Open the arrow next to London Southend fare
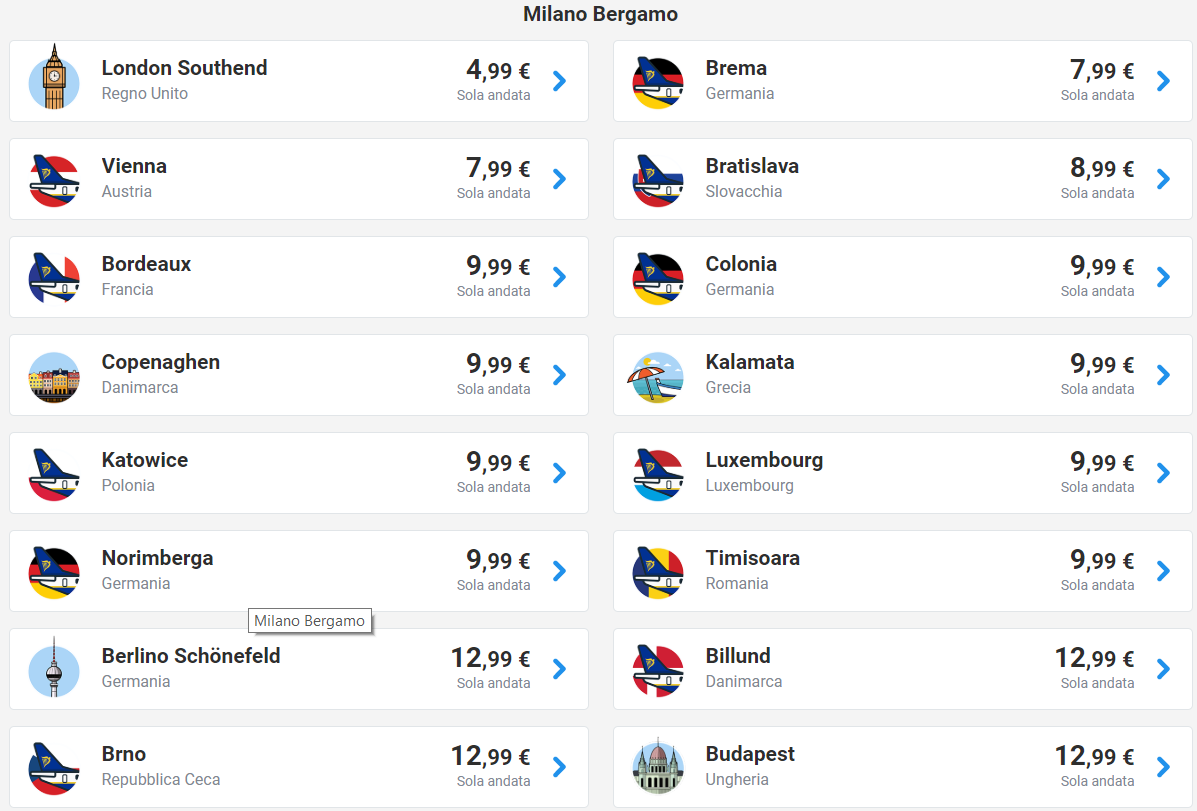The image size is (1197, 811). pos(560,81)
